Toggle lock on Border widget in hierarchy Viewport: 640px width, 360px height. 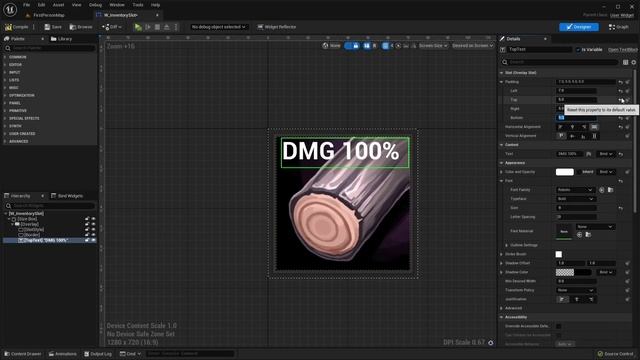87,235
